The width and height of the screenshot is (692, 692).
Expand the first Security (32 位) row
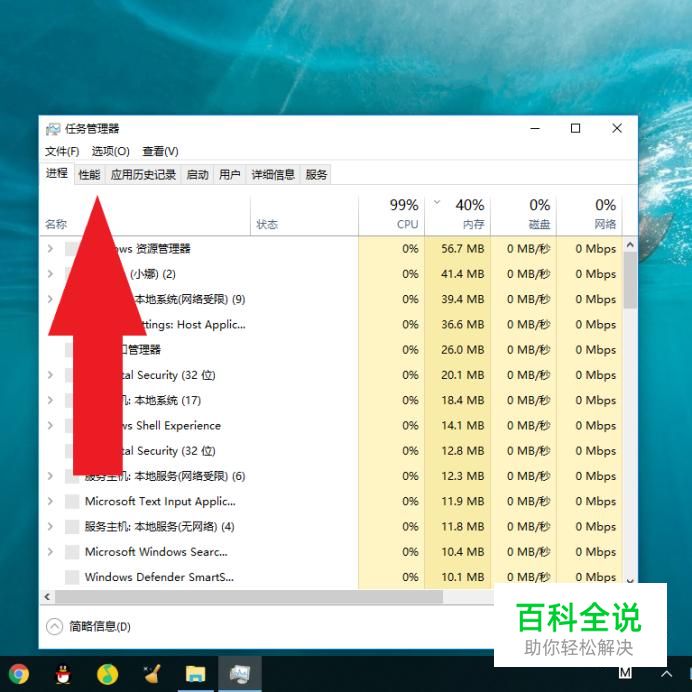pyautogui.click(x=50, y=375)
